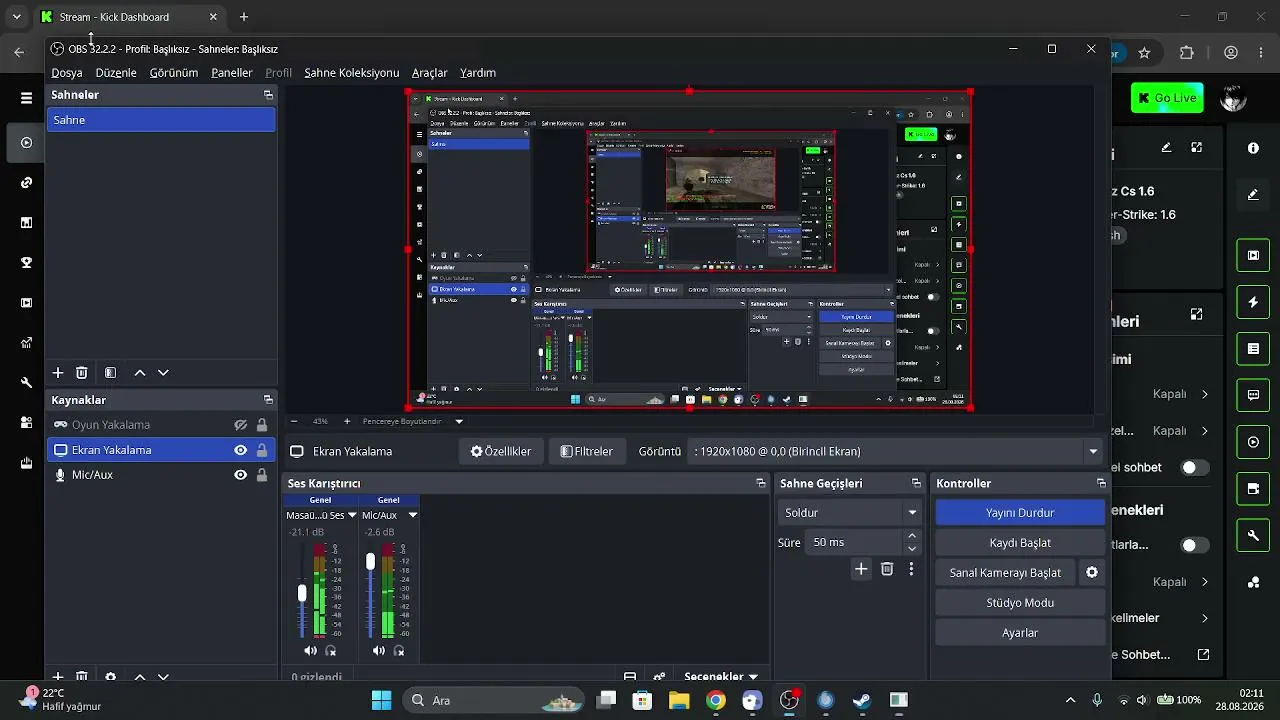Undock the Sahneler panel
The image size is (1280, 720).
pos(268,95)
